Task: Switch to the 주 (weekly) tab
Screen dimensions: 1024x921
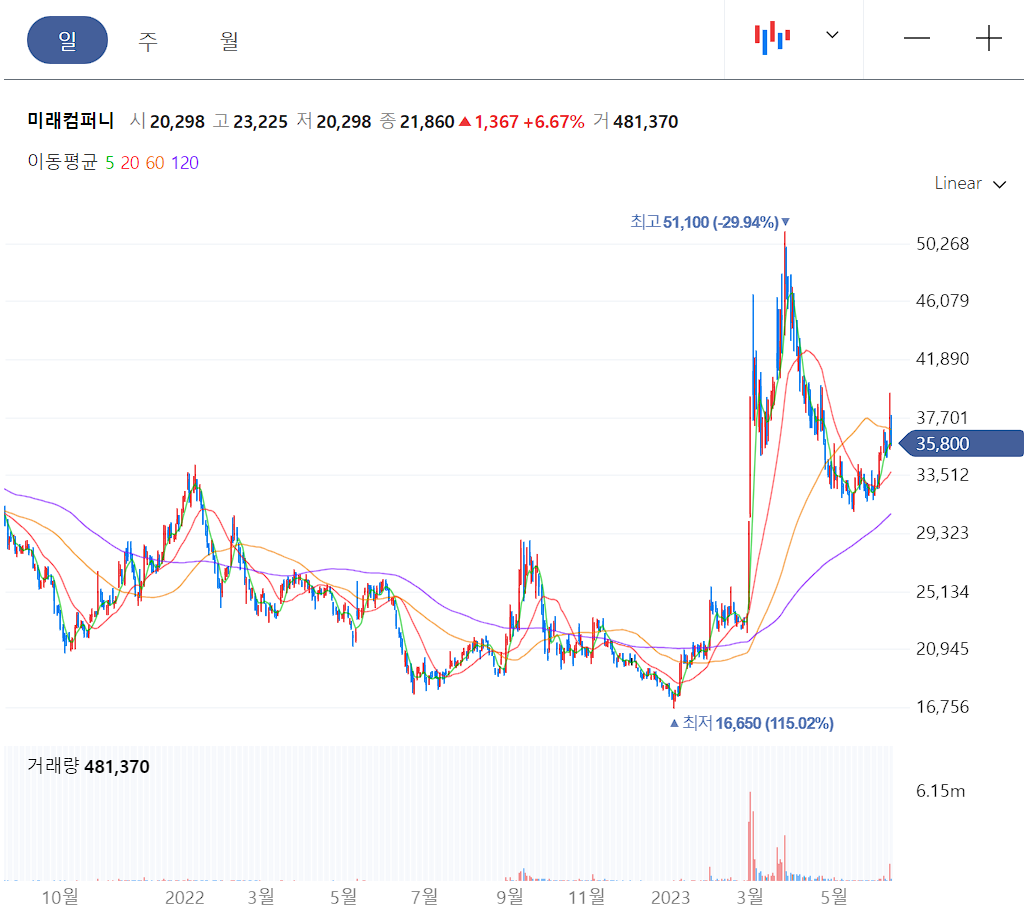Action: point(147,40)
